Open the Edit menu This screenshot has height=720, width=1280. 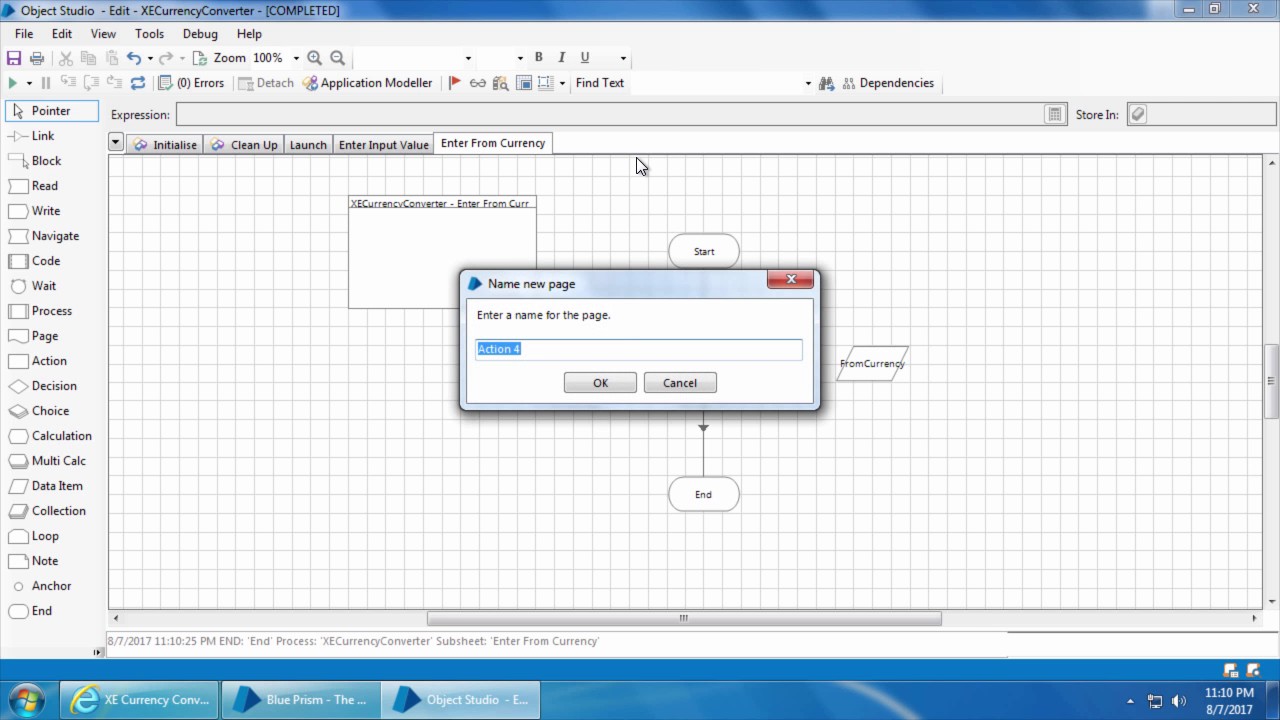click(x=62, y=34)
